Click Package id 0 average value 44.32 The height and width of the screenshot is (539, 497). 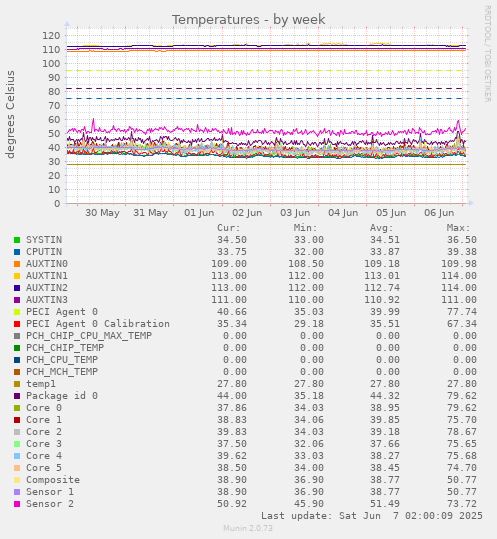[385, 396]
